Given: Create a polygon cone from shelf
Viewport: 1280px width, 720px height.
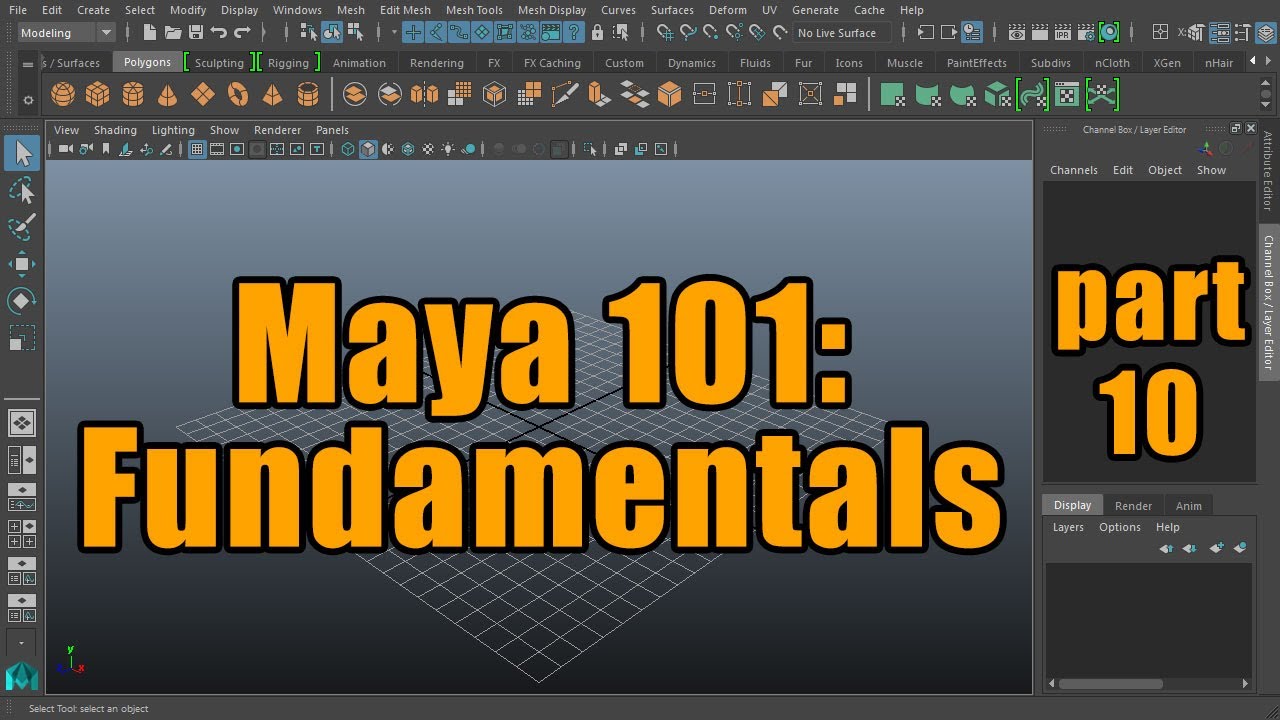Looking at the screenshot, I should click(x=168, y=95).
